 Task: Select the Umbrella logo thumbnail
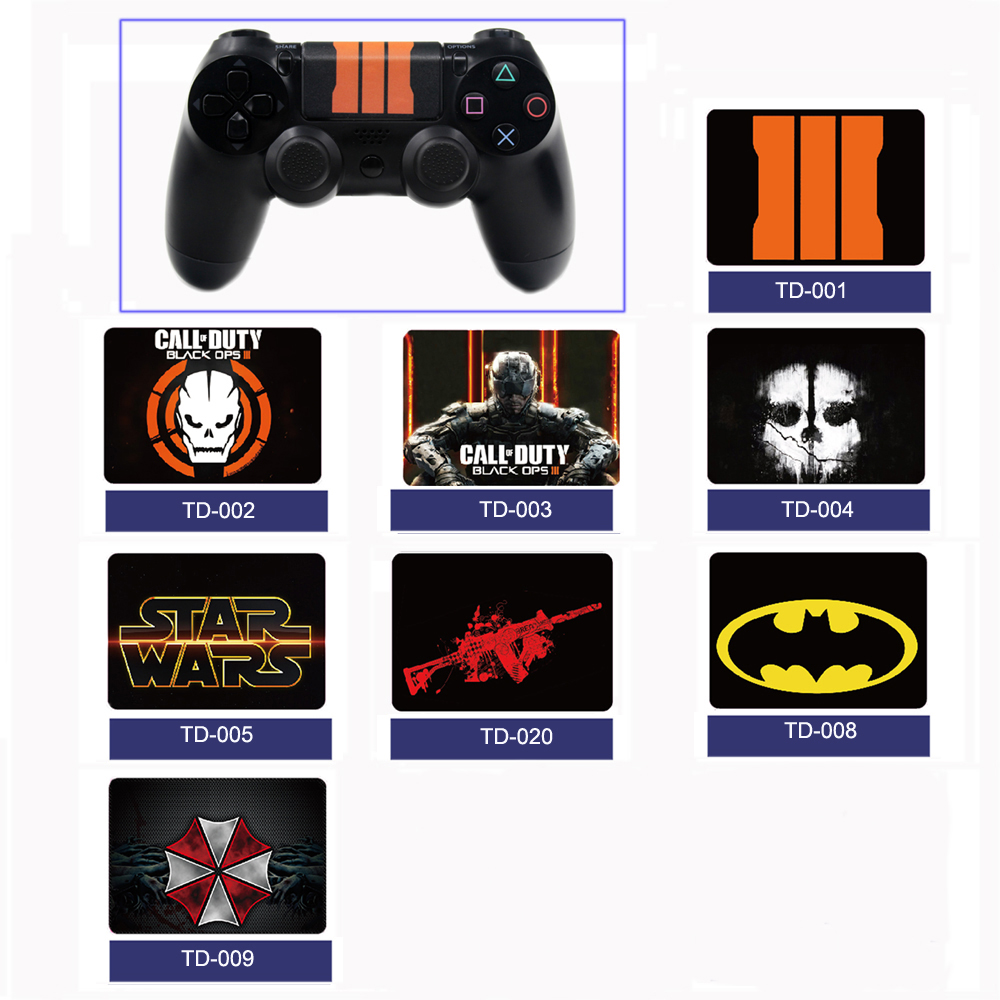click(x=217, y=856)
